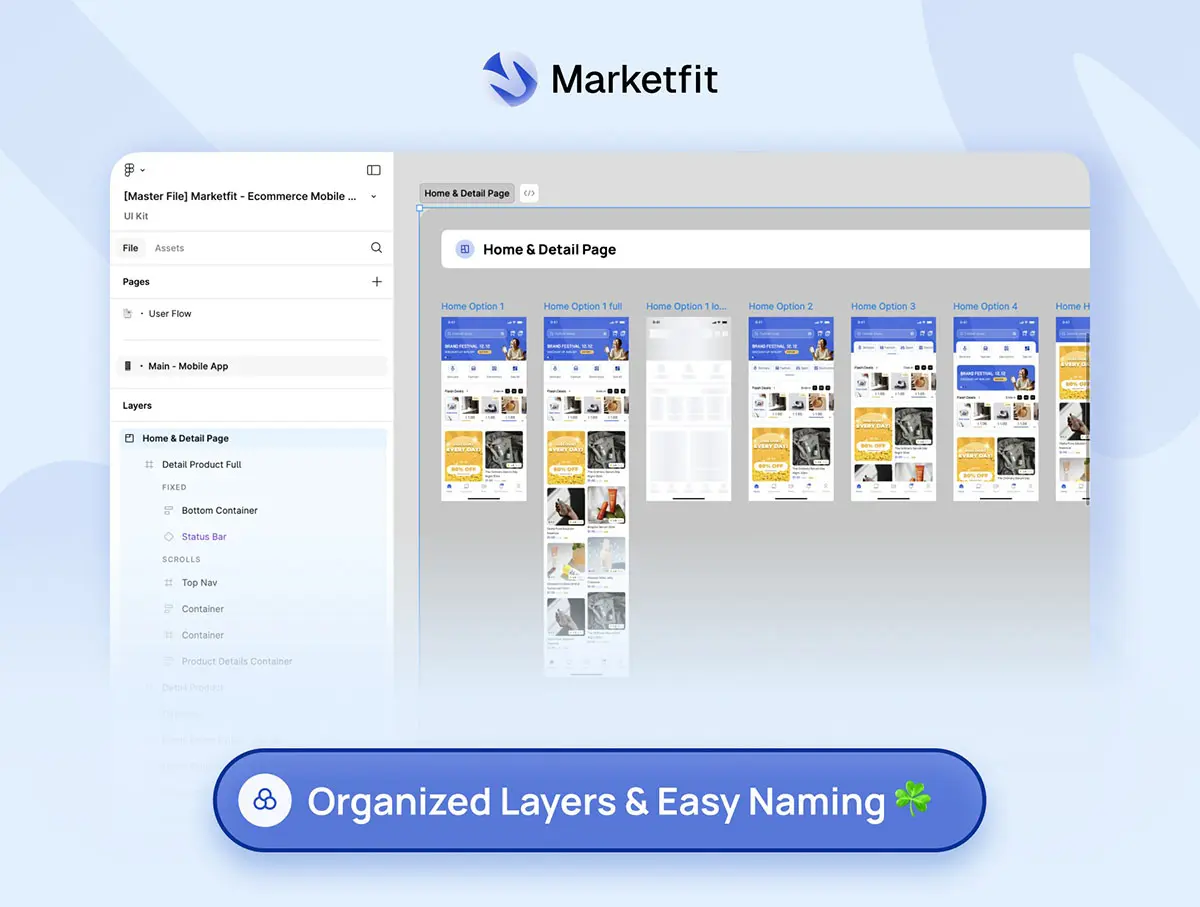
Task: Select the File tab
Action: (131, 248)
